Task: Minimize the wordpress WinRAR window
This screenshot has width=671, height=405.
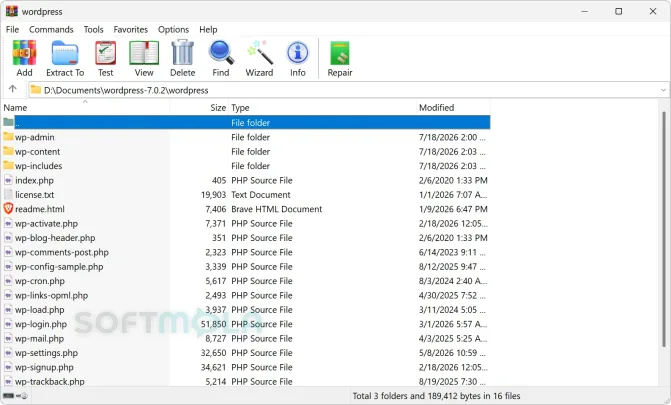Action: coord(585,11)
